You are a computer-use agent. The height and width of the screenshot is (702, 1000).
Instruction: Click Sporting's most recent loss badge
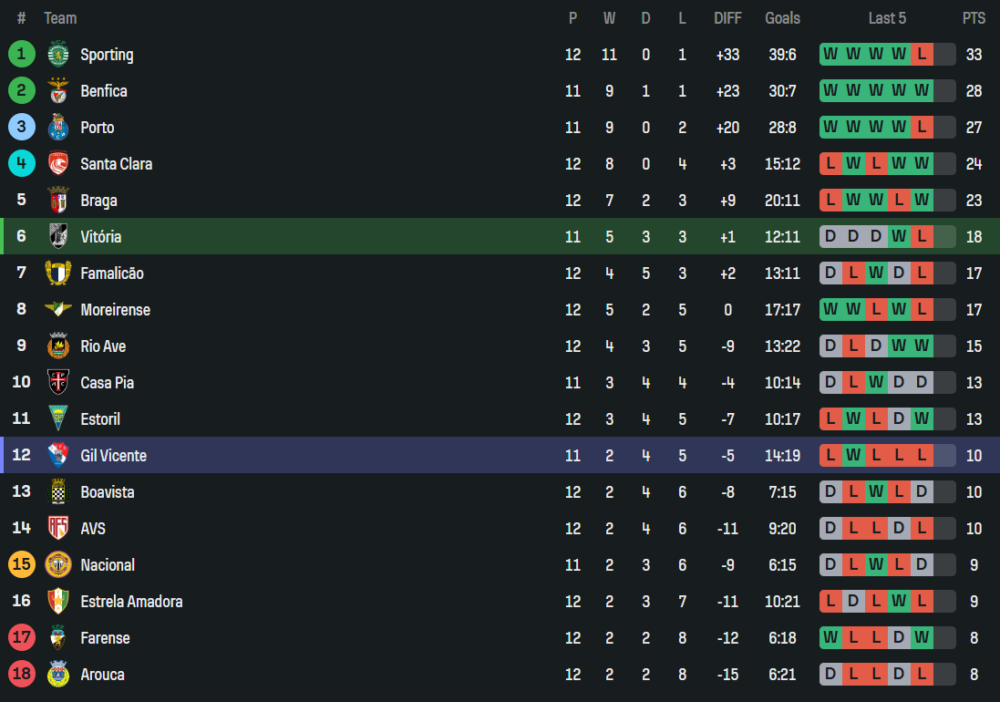click(922, 55)
